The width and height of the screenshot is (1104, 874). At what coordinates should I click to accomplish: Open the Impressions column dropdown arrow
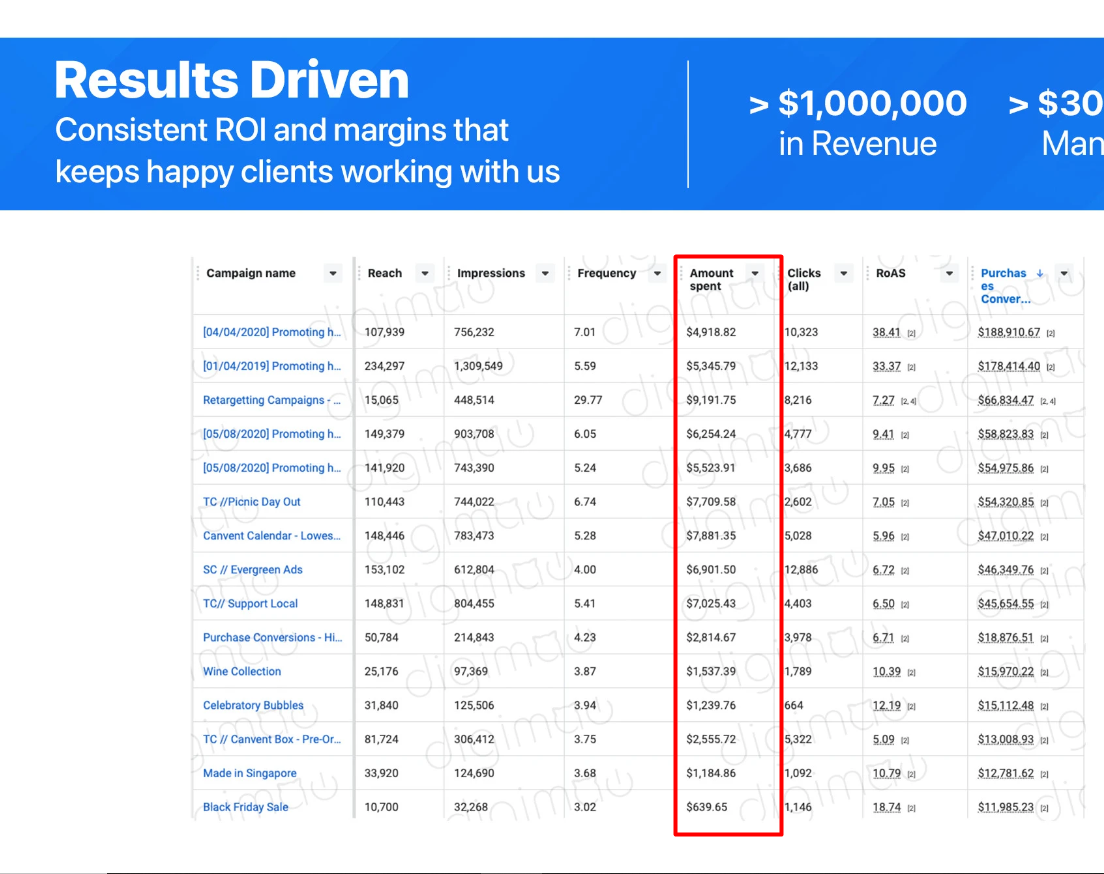coord(545,274)
